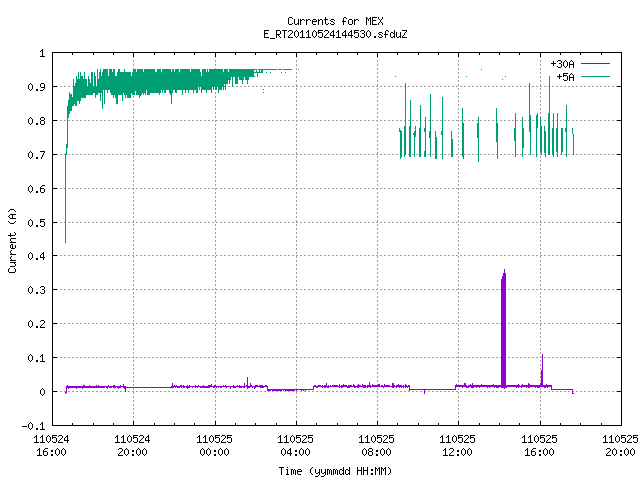Click the y-axis tick value '0.8'
The image size is (640, 480).
coord(36,121)
